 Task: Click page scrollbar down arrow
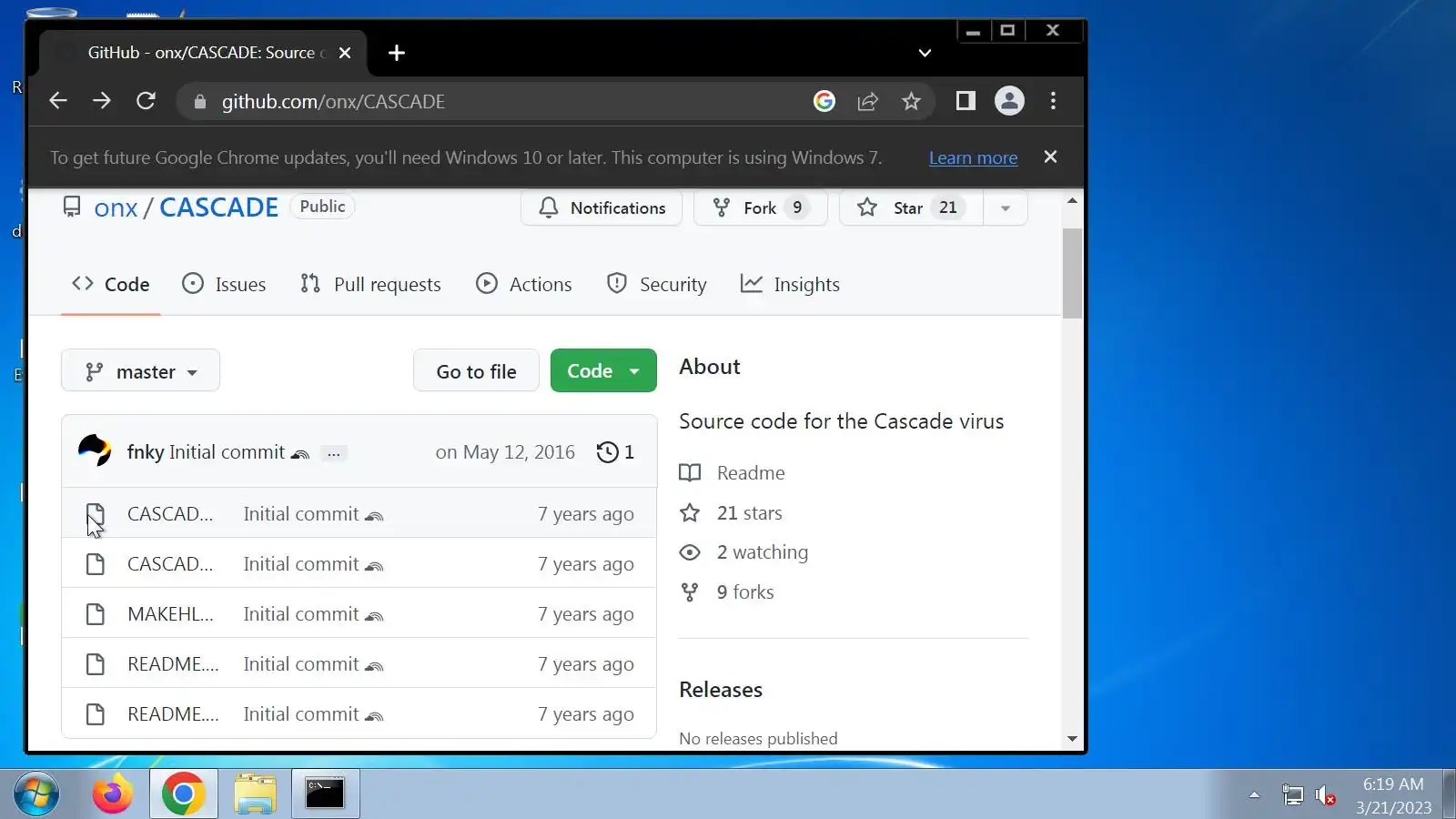pos(1072,739)
